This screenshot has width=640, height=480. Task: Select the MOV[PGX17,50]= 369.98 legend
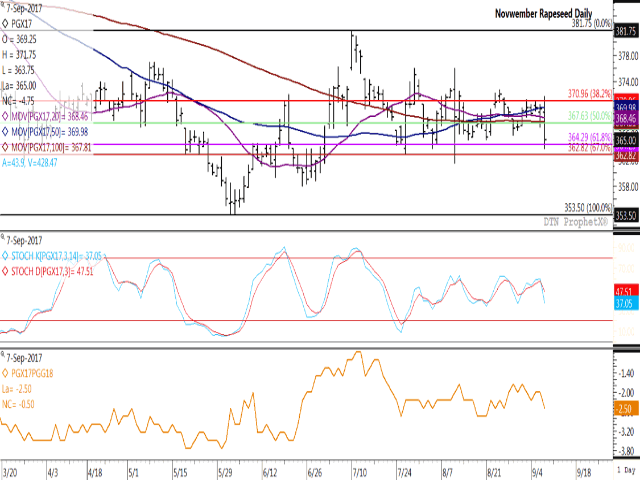point(49,132)
